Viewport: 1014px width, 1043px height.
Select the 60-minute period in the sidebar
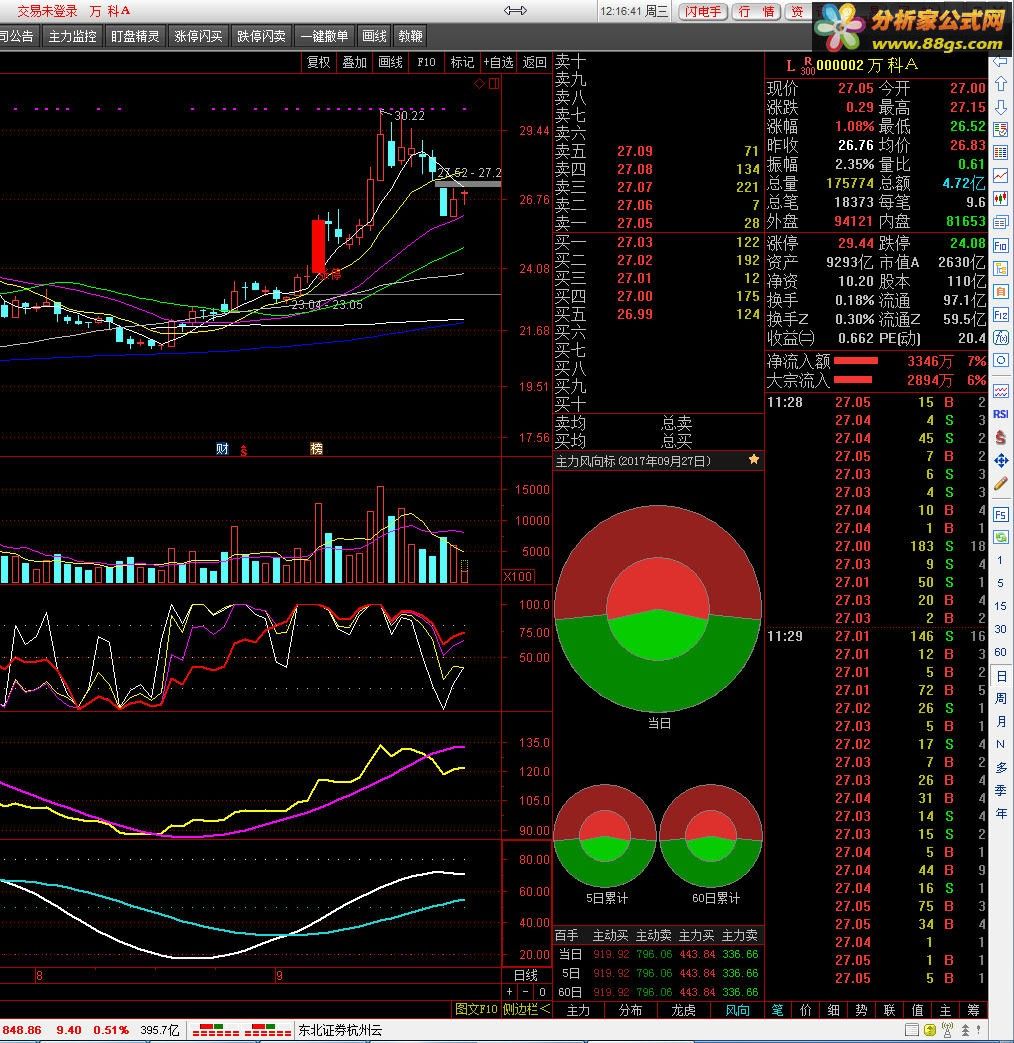coord(1000,652)
